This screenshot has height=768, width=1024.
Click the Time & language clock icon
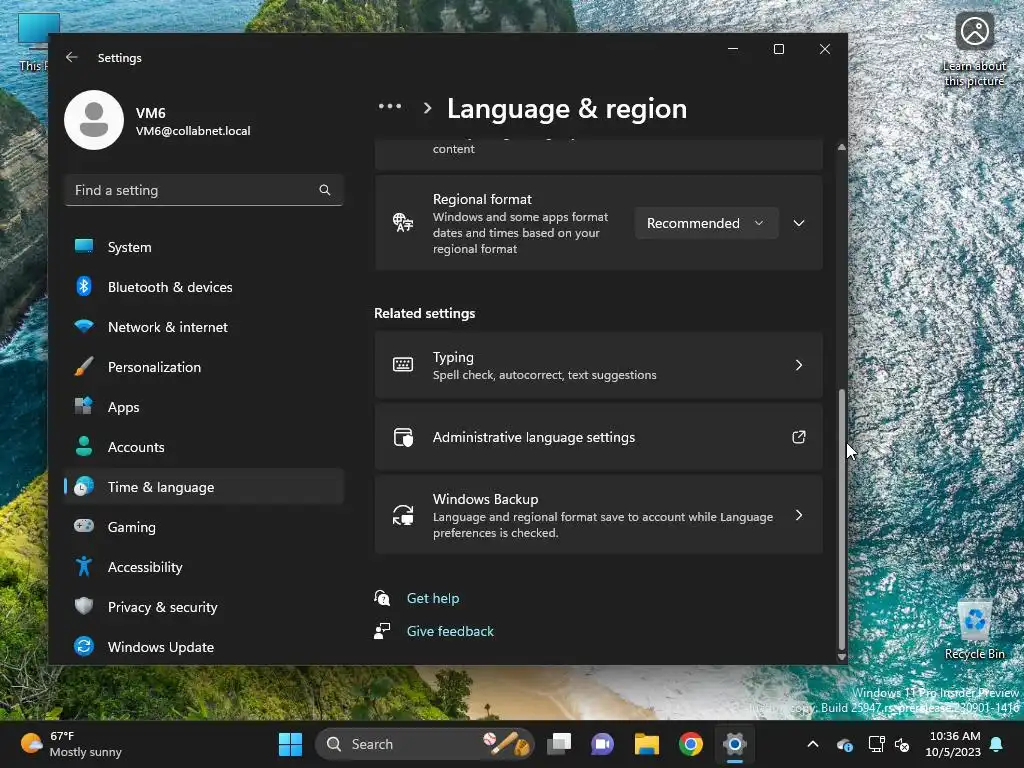[84, 487]
